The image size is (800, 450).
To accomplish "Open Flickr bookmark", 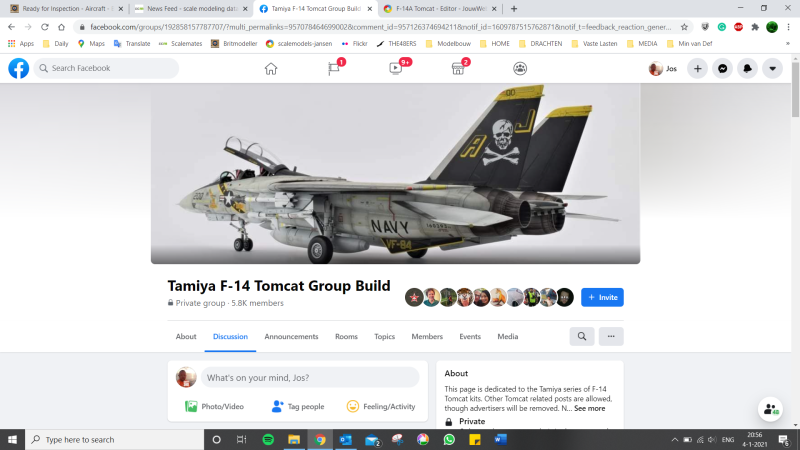I will click(355, 44).
